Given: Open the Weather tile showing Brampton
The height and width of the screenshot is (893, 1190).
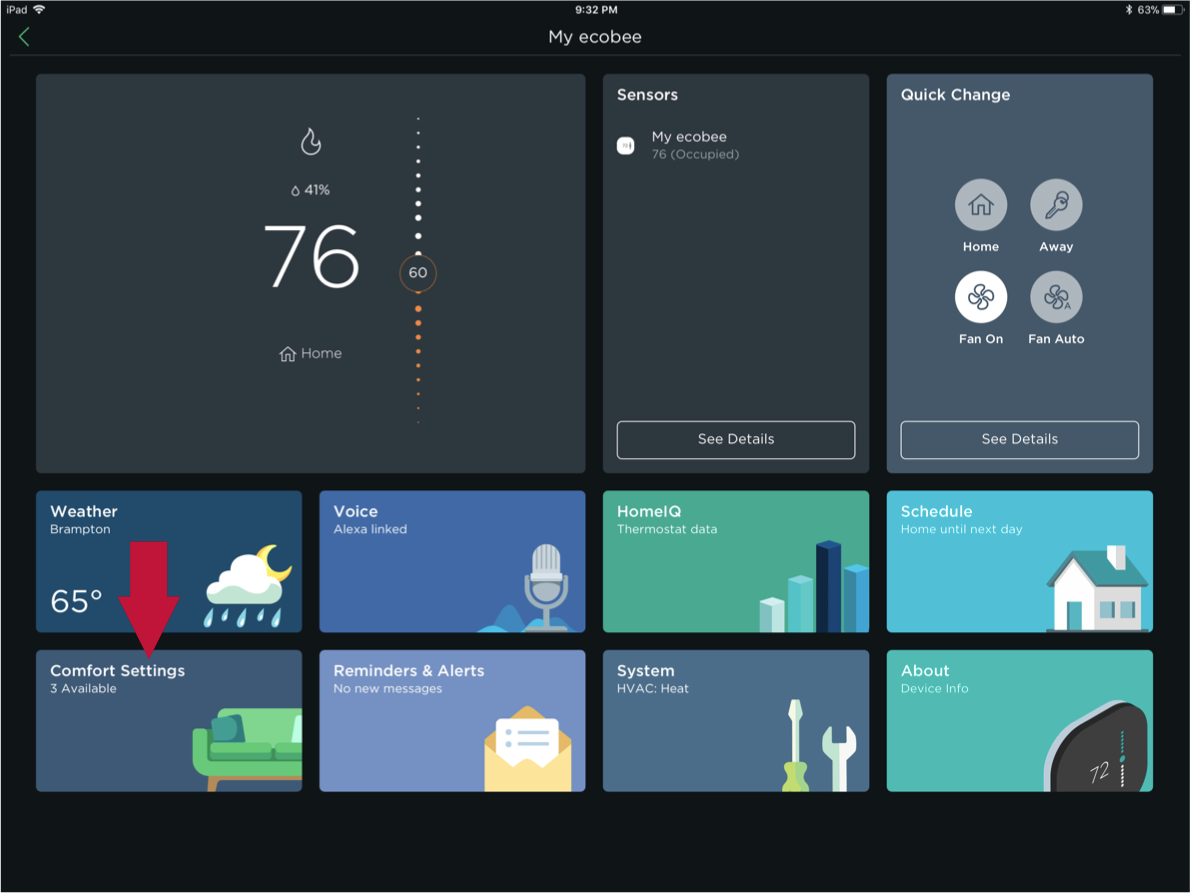Looking at the screenshot, I should click(168, 561).
